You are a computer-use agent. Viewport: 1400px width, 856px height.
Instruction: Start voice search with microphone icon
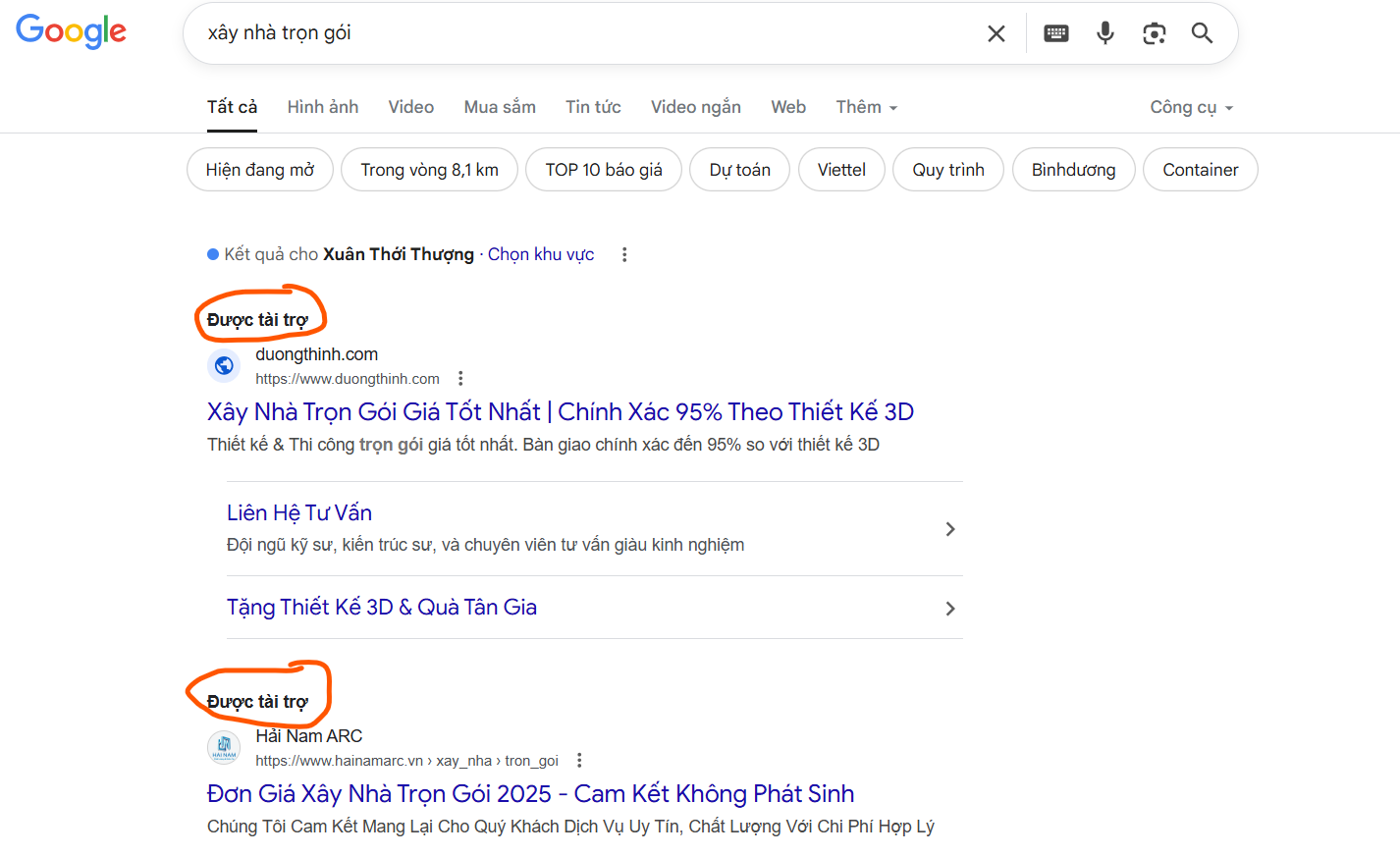coord(1105,33)
